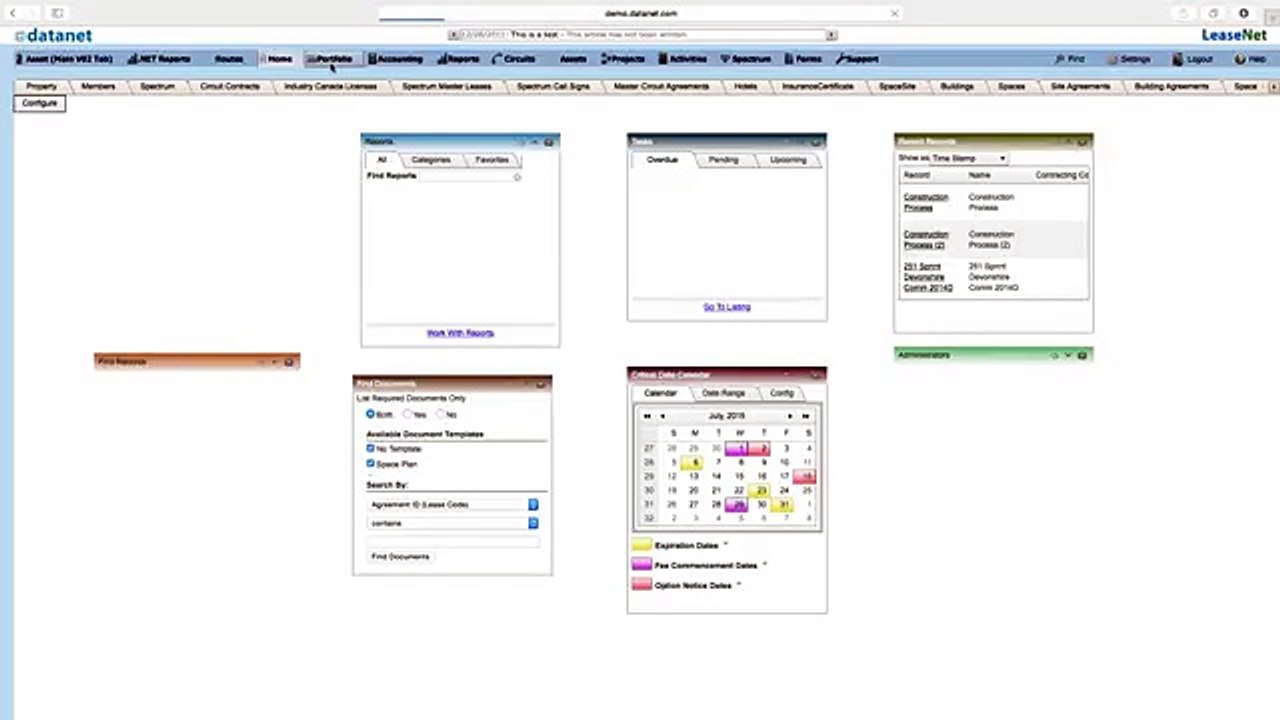Jump forward one year in the calendar

pos(805,416)
